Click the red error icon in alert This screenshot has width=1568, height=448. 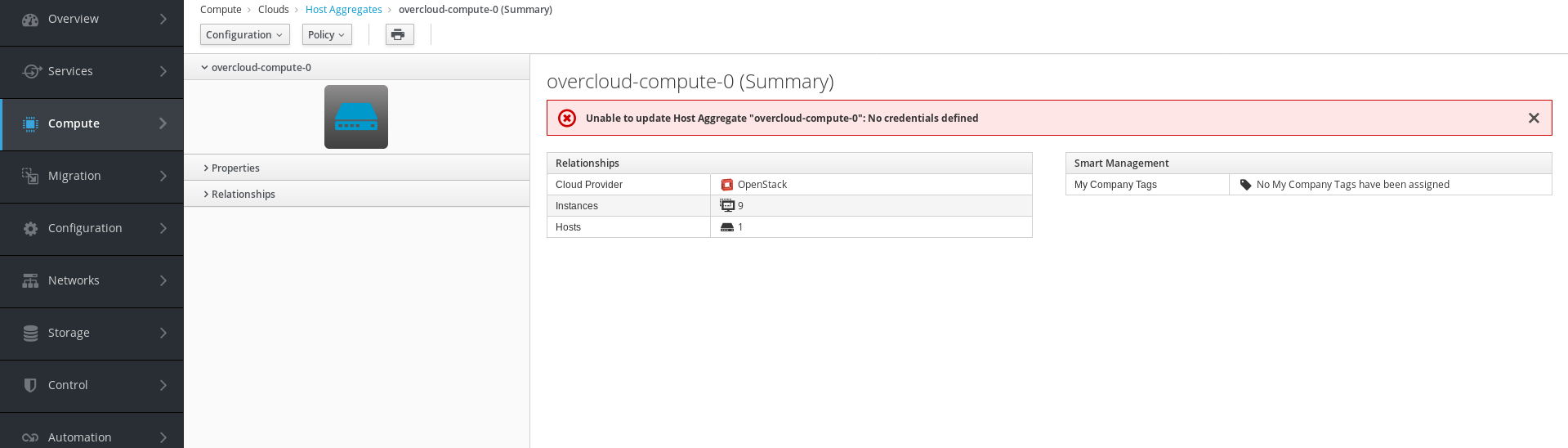[567, 118]
